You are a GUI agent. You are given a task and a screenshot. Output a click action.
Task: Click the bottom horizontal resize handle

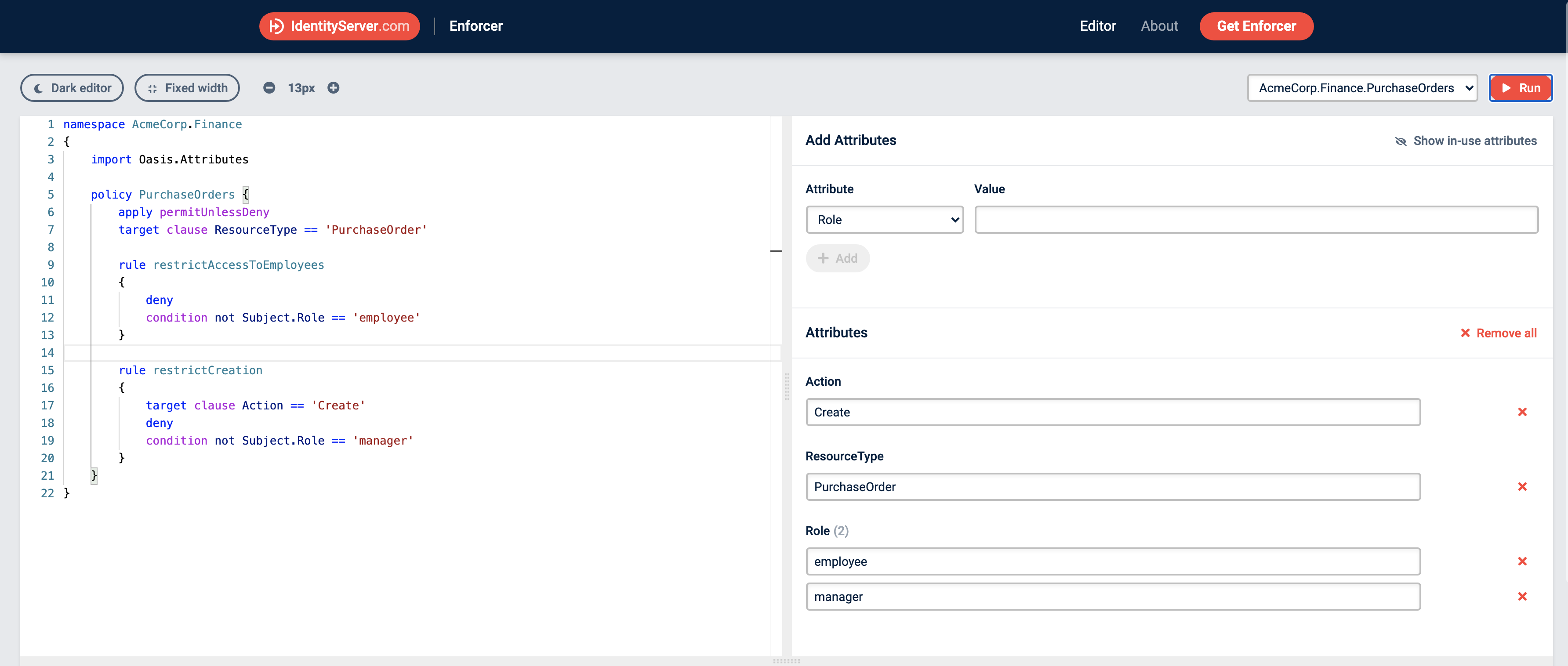click(x=787, y=661)
